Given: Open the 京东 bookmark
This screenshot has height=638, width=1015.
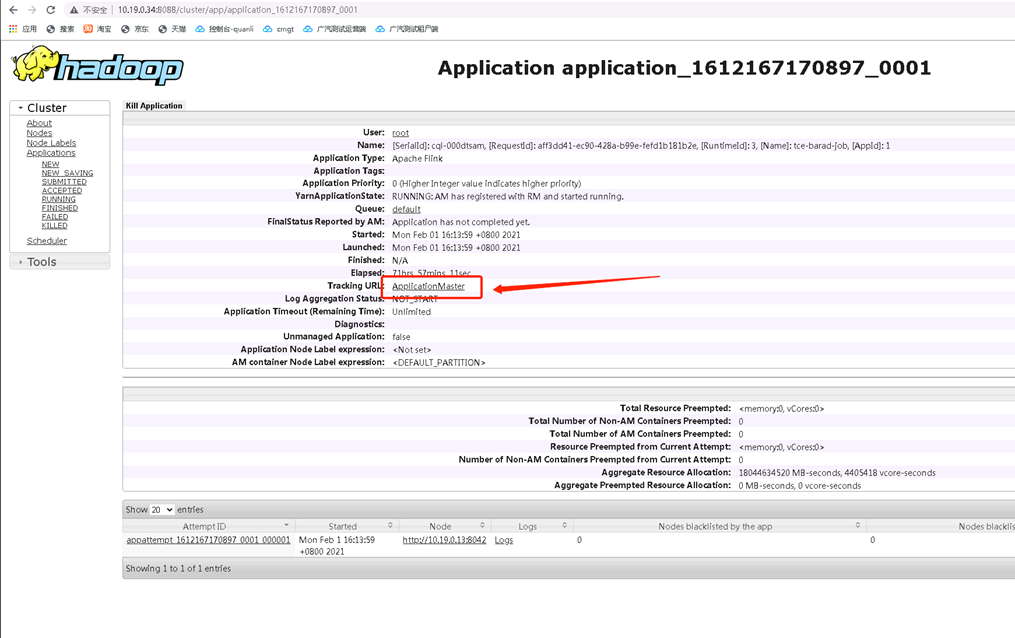Looking at the screenshot, I should coord(135,29).
